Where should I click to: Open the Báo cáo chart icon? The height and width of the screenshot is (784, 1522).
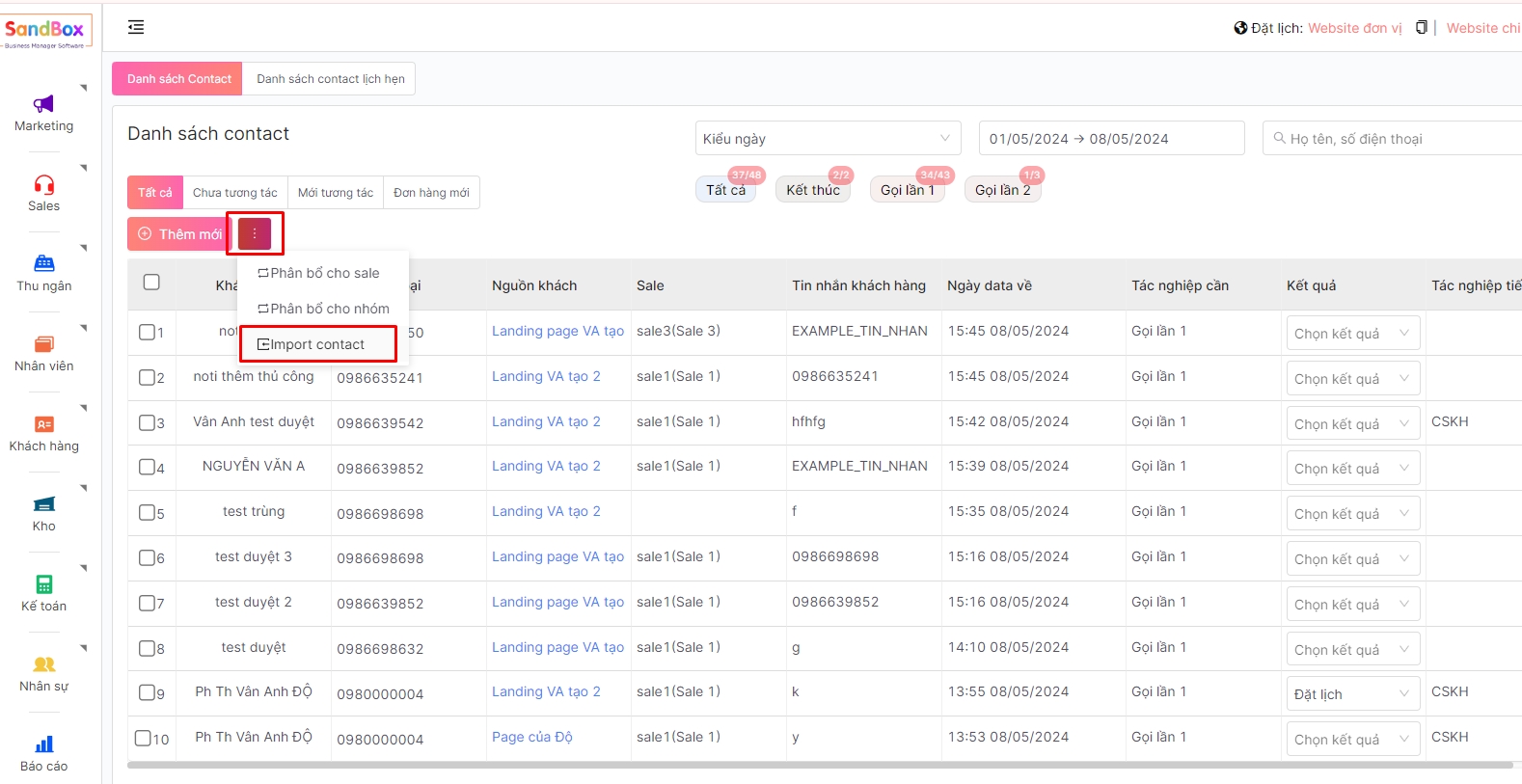tap(43, 744)
